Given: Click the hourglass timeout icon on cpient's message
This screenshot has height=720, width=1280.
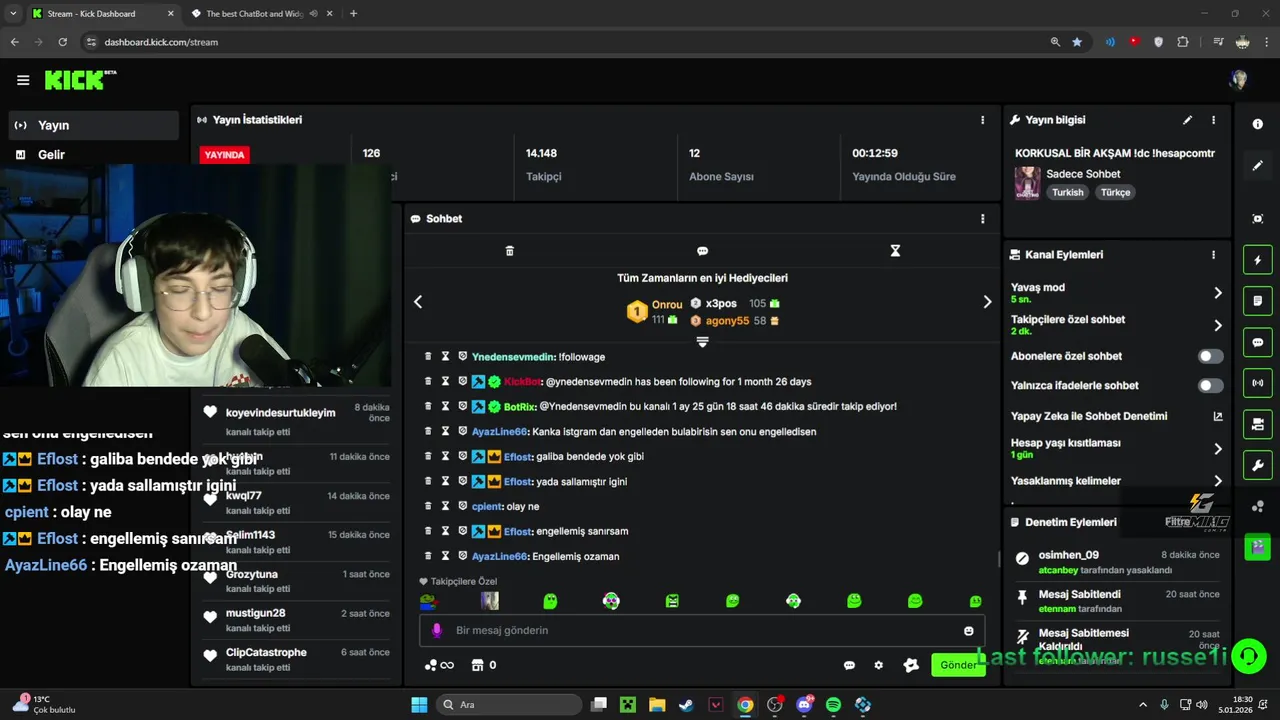Looking at the screenshot, I should (x=446, y=506).
